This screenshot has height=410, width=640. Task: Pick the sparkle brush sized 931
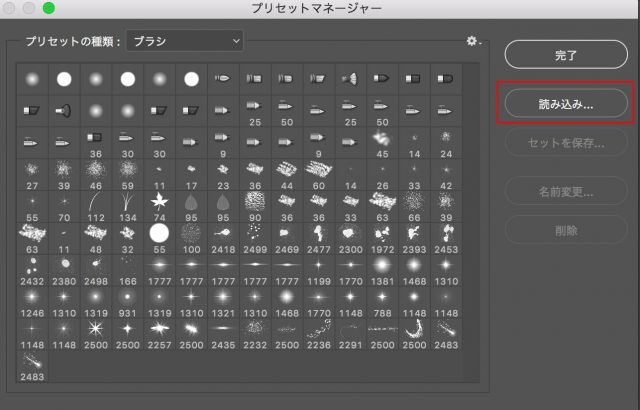127,298
